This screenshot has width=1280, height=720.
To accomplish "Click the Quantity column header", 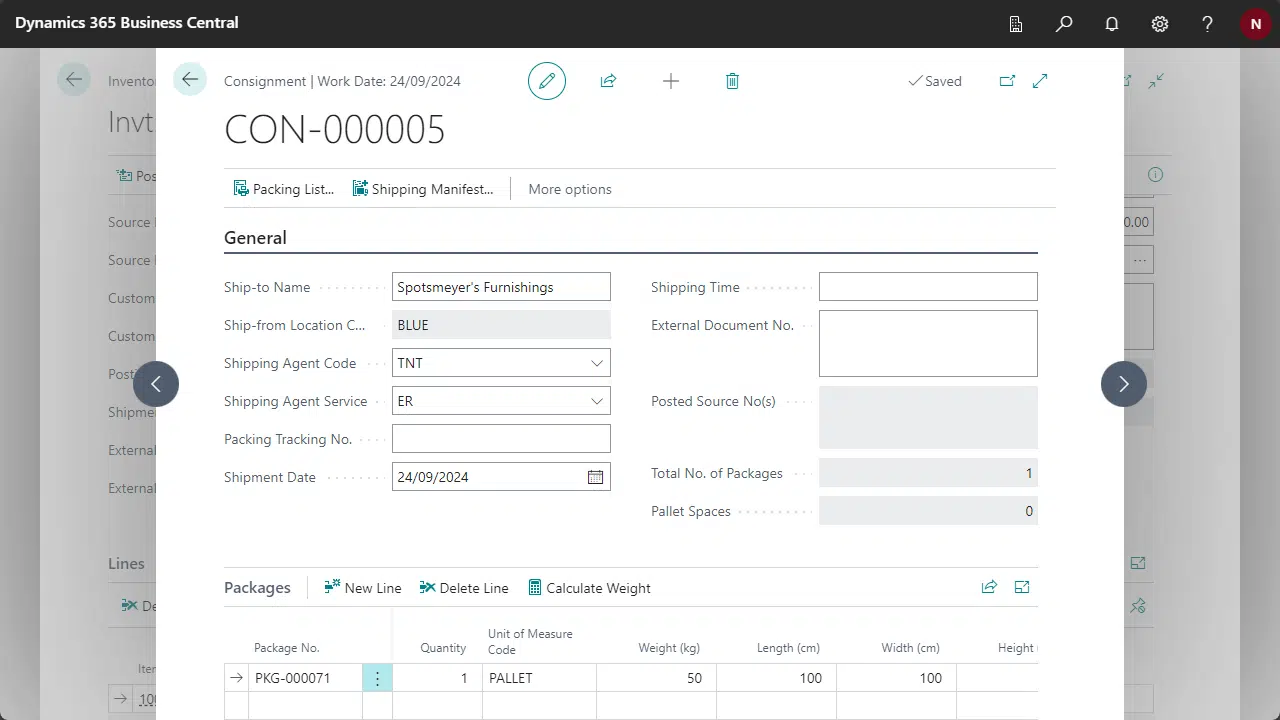I will point(443,648).
